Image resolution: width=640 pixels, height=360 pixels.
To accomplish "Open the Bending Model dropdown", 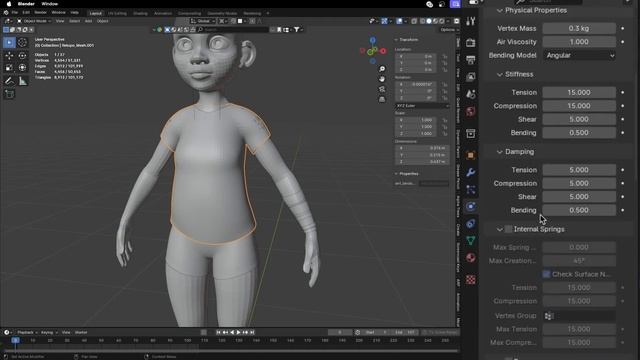I will click(579, 56).
